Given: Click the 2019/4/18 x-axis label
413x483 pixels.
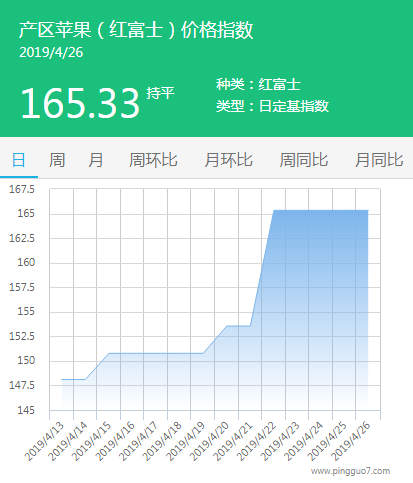Looking at the screenshot, I should click(162, 441).
